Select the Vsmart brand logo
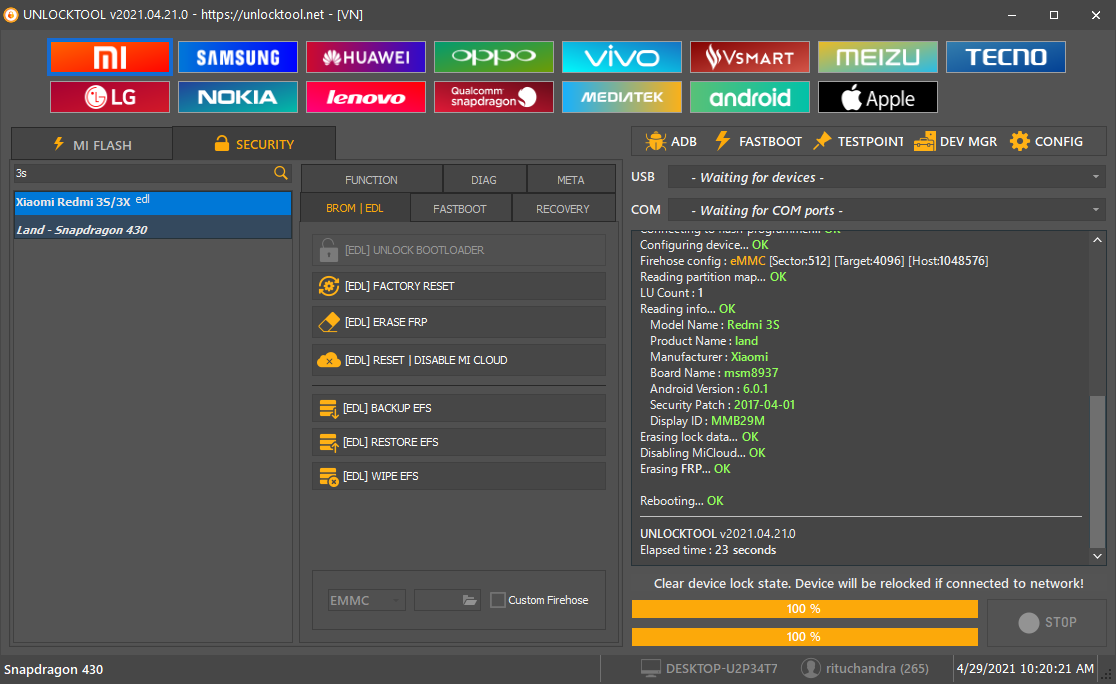Image resolution: width=1116 pixels, height=684 pixels. tap(750, 57)
